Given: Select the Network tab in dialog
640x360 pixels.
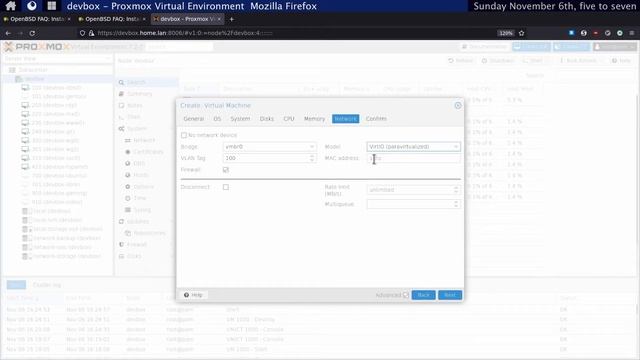Looking at the screenshot, I should [x=345, y=119].
